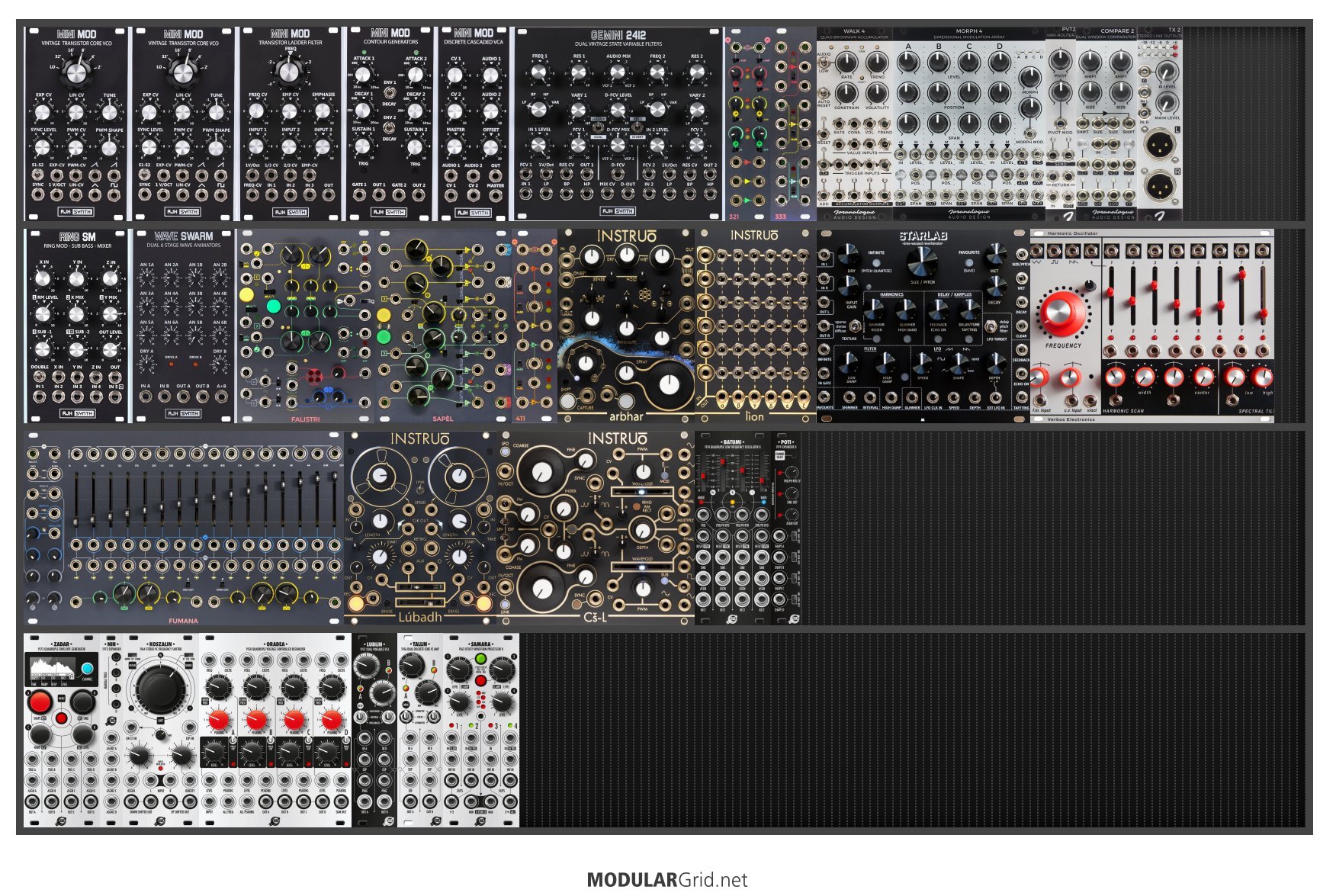
Task: Click the FALISTRI module name label
Action: coord(305,419)
